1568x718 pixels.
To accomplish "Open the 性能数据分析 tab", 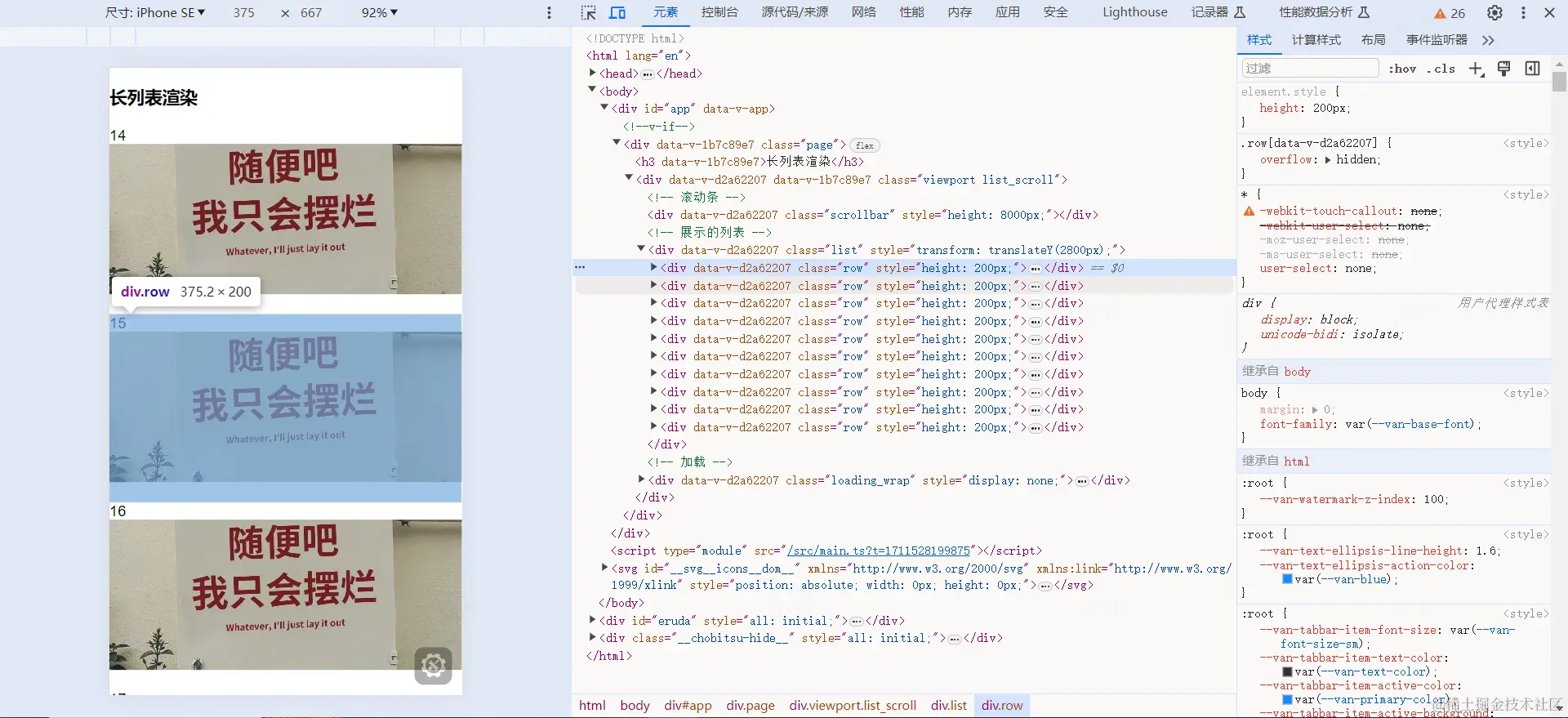I will 1325,12.
